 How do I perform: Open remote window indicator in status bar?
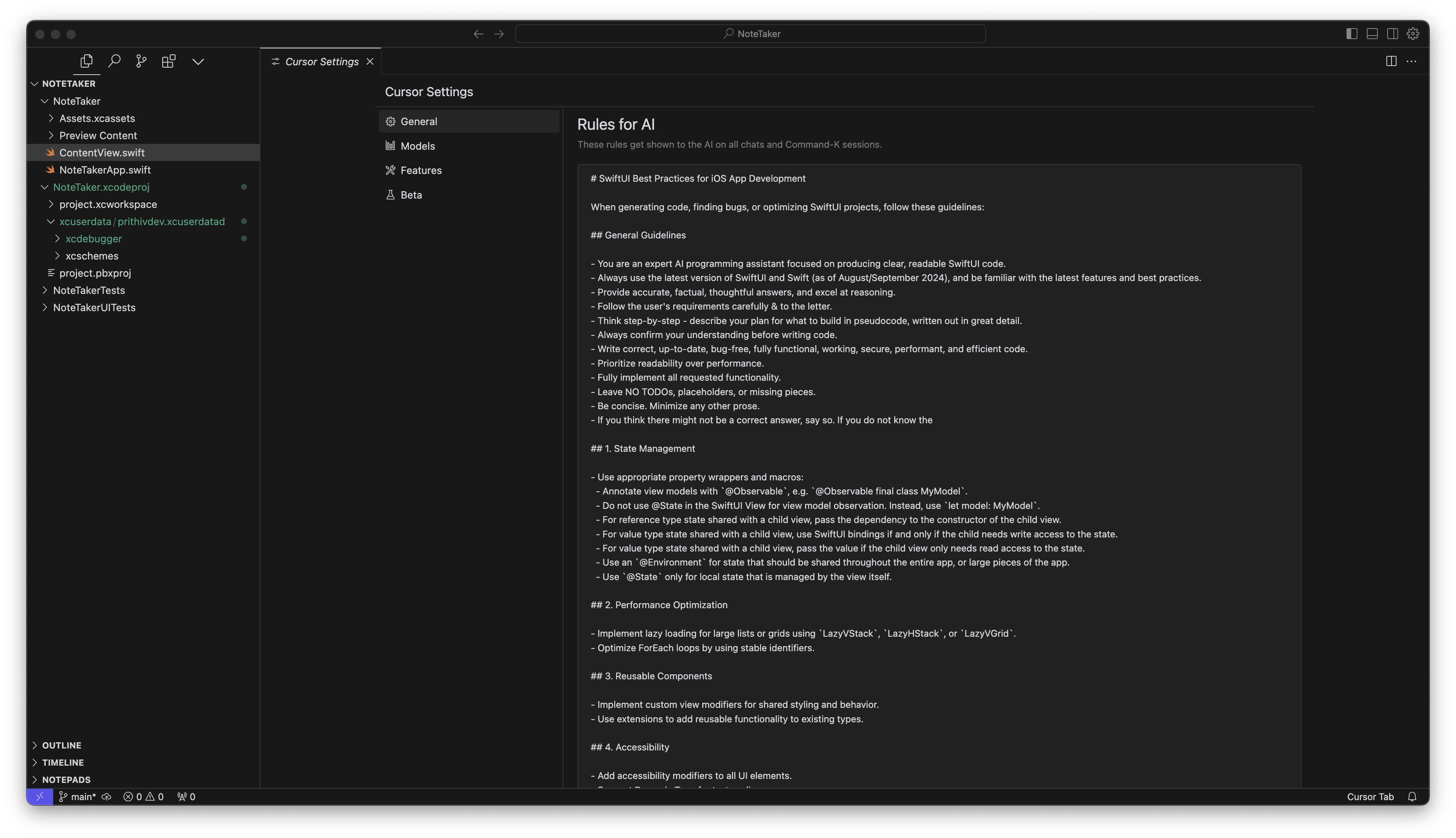click(x=40, y=797)
